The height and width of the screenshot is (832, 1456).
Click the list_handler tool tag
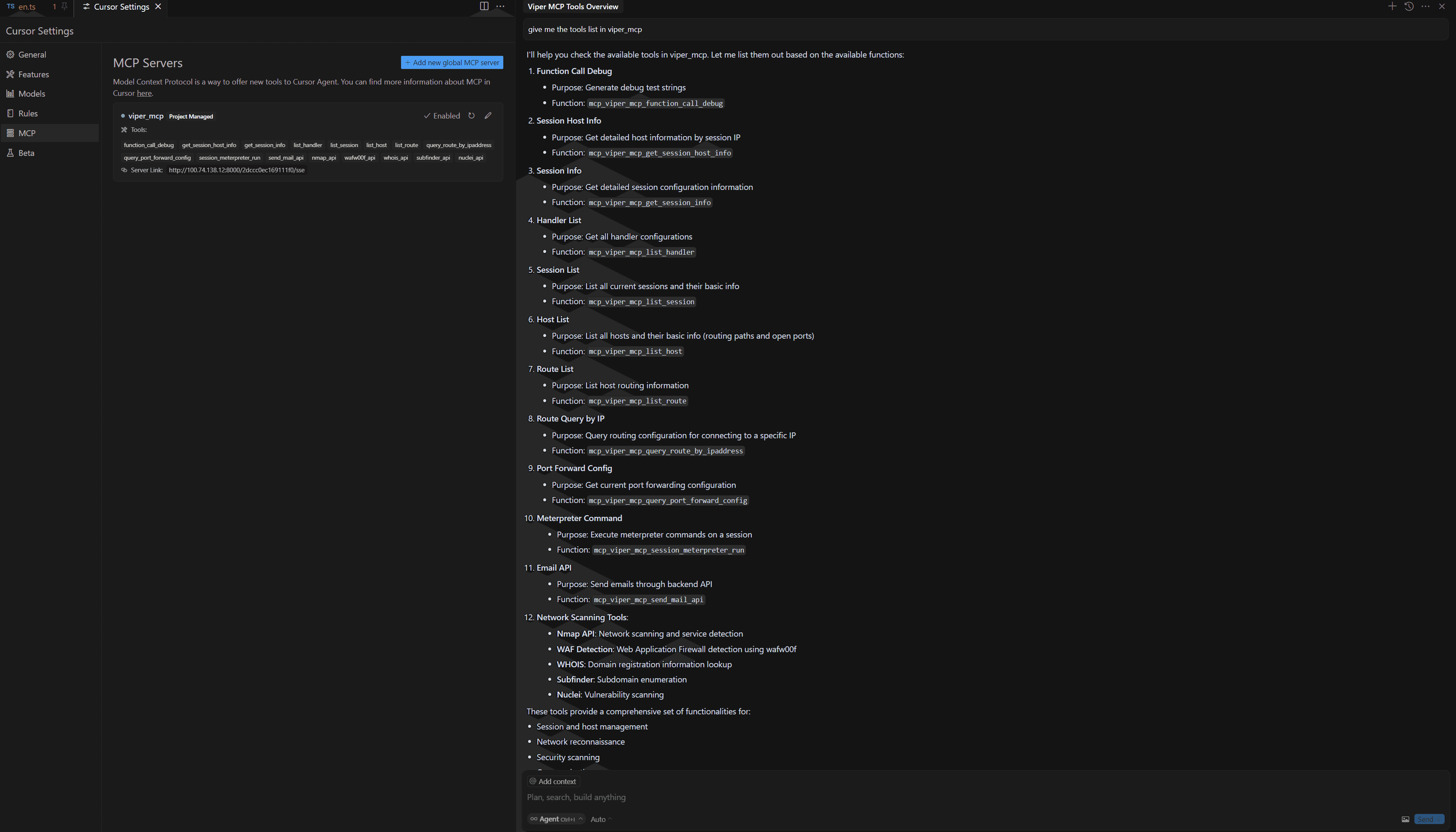[307, 145]
